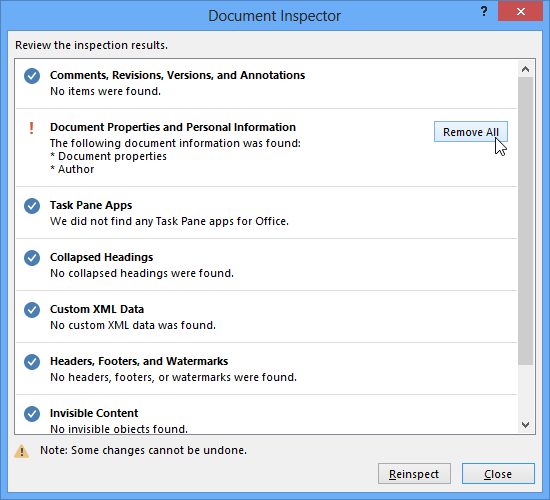
Task: Click 'No collapsed headings were found.' text
Action: point(142,273)
